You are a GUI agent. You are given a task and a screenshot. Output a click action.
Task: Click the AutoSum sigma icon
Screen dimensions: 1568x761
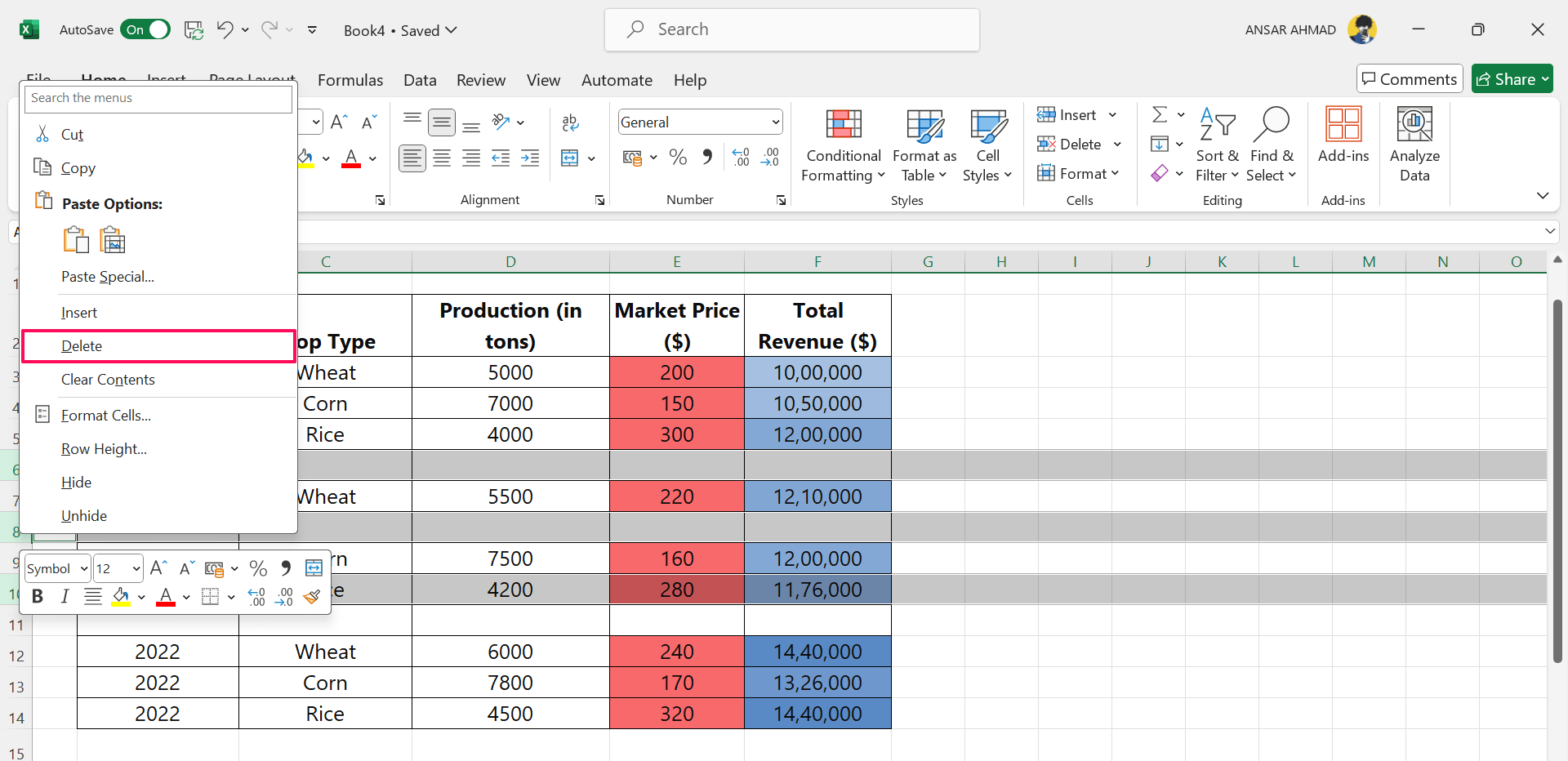pyautogui.click(x=1160, y=114)
